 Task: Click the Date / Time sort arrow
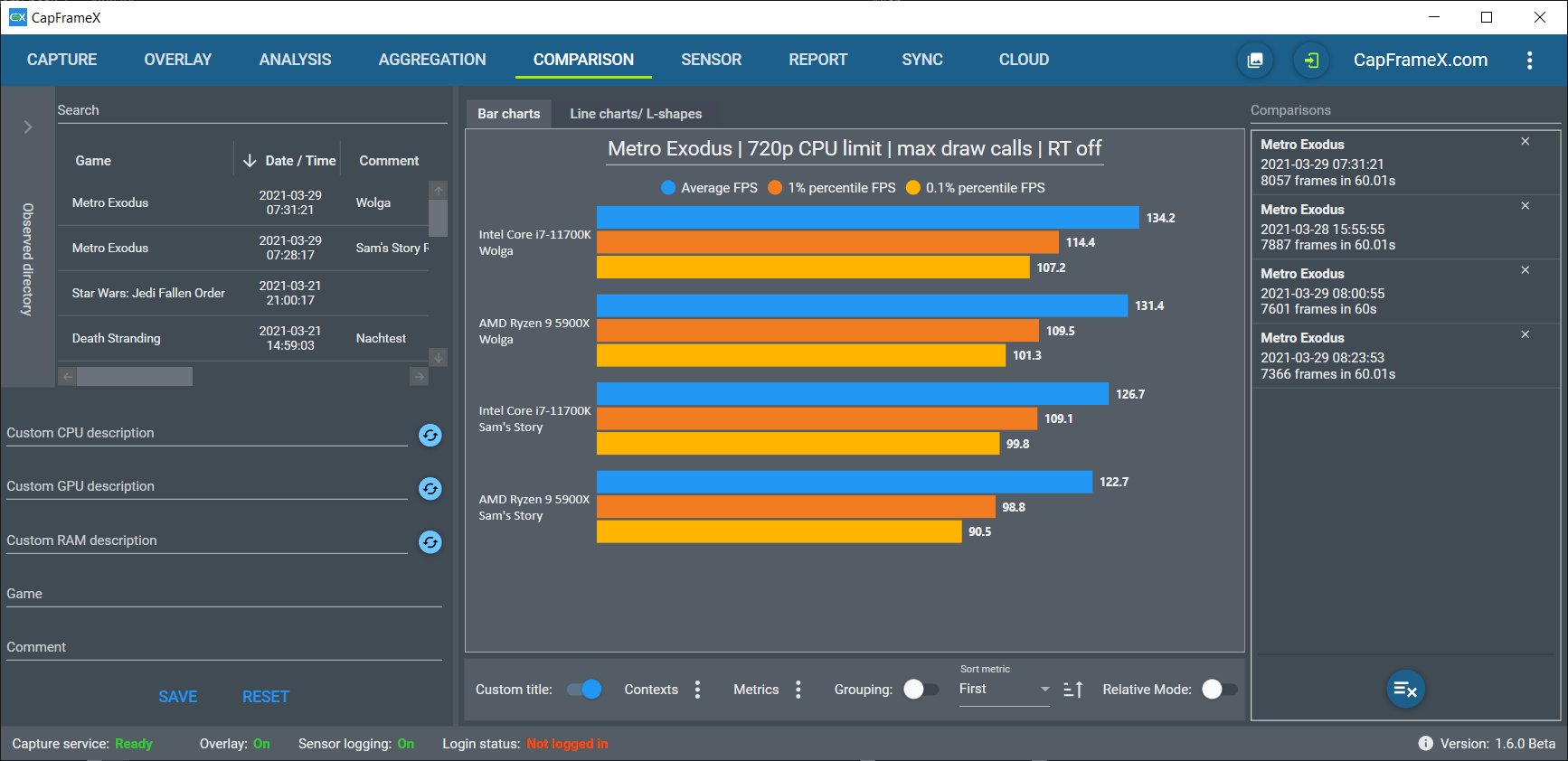[250, 161]
